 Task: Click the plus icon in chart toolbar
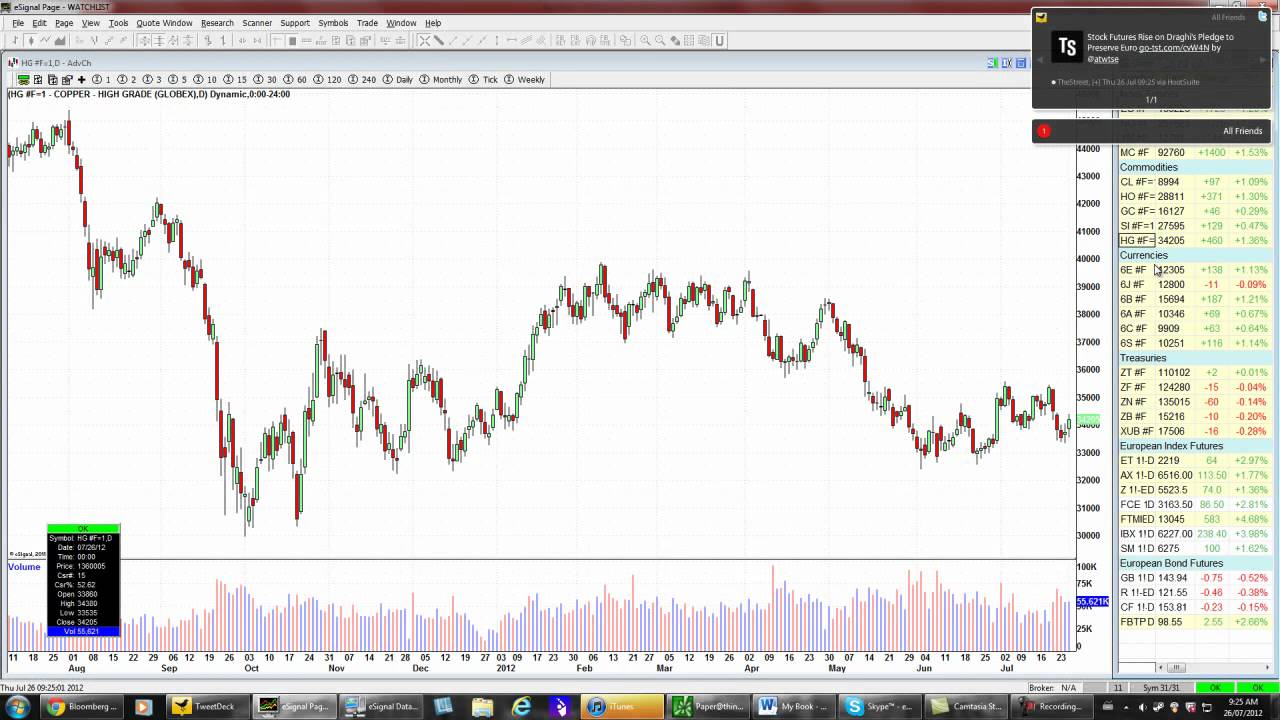coord(81,79)
